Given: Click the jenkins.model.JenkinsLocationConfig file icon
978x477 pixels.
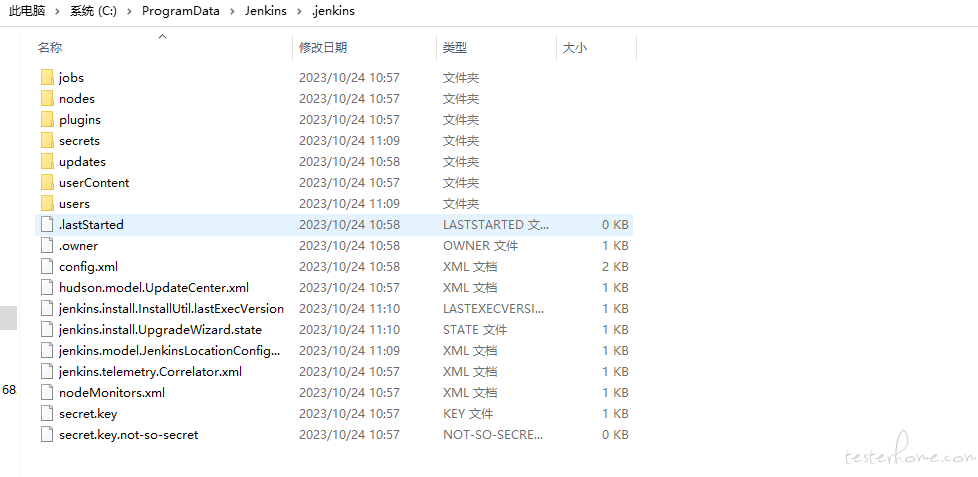Looking at the screenshot, I should [x=47, y=350].
